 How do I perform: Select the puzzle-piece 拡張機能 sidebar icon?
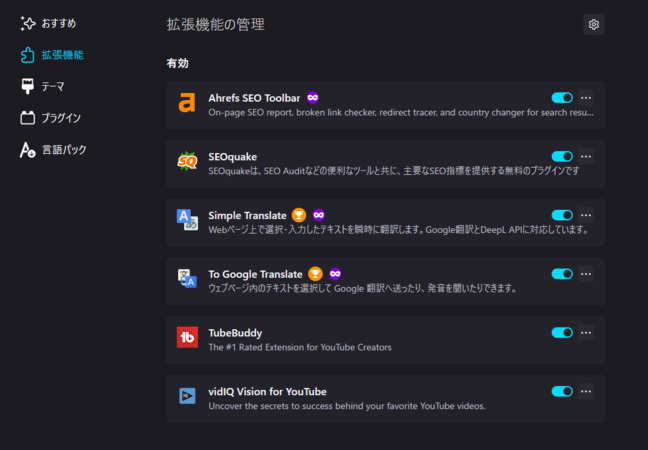coord(28,55)
